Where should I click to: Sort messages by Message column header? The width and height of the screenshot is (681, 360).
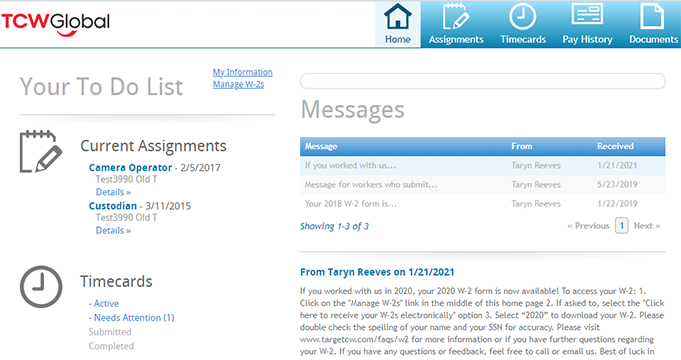point(321,146)
